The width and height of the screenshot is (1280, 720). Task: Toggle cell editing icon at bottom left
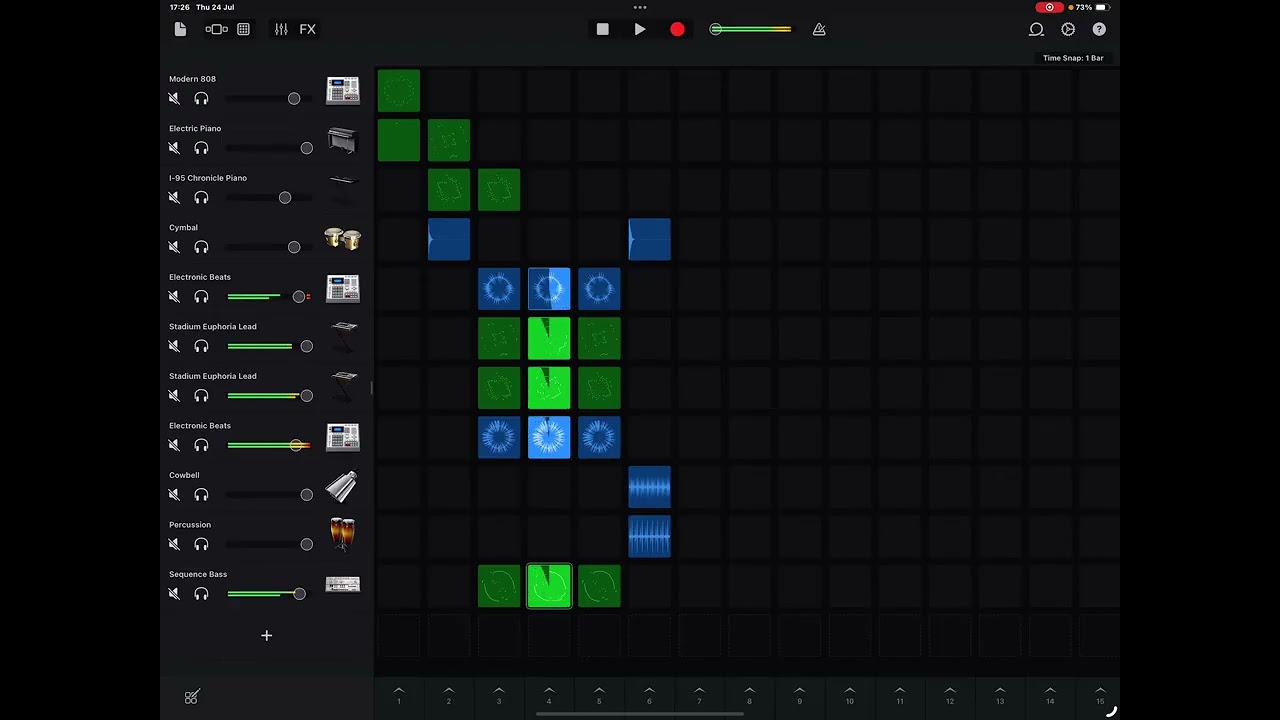[192, 696]
